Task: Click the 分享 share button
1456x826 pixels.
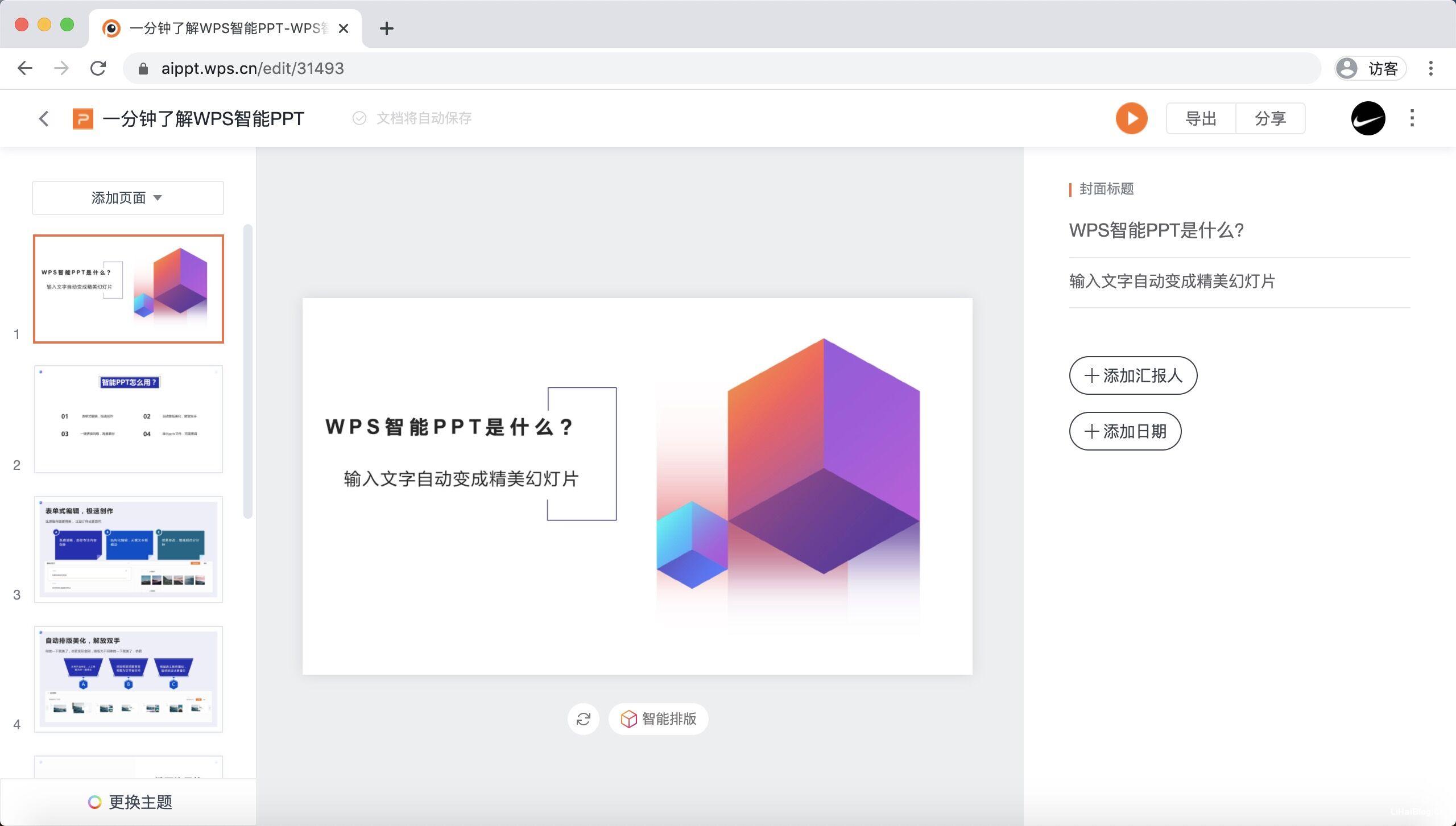Action: coord(1271,118)
